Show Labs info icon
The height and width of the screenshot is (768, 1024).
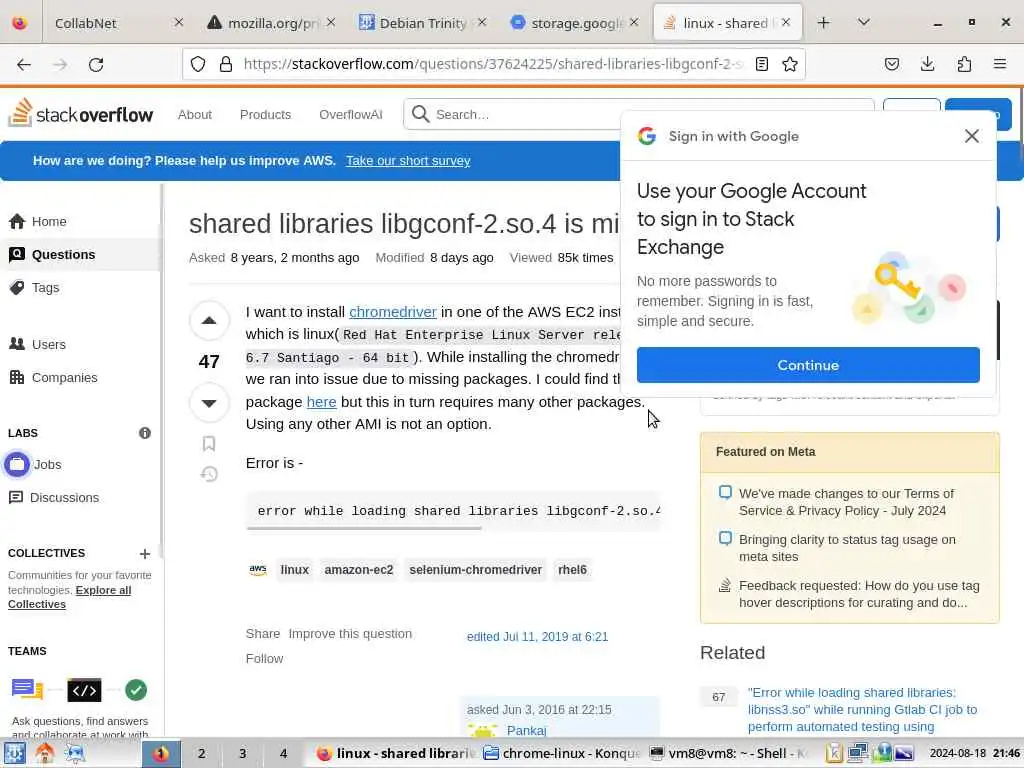pyautogui.click(x=145, y=433)
